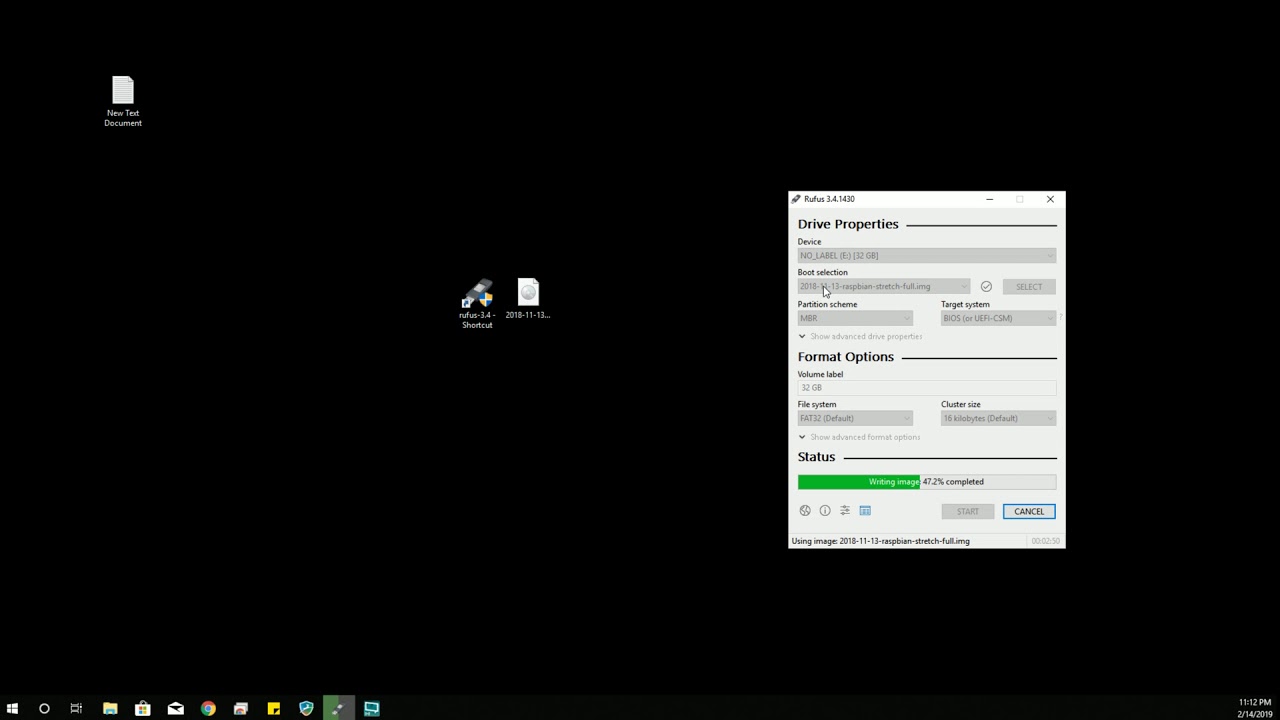This screenshot has height=720, width=1280.
Task: Open rufus-3.4 Shortcut desktop icon
Action: click(x=477, y=304)
